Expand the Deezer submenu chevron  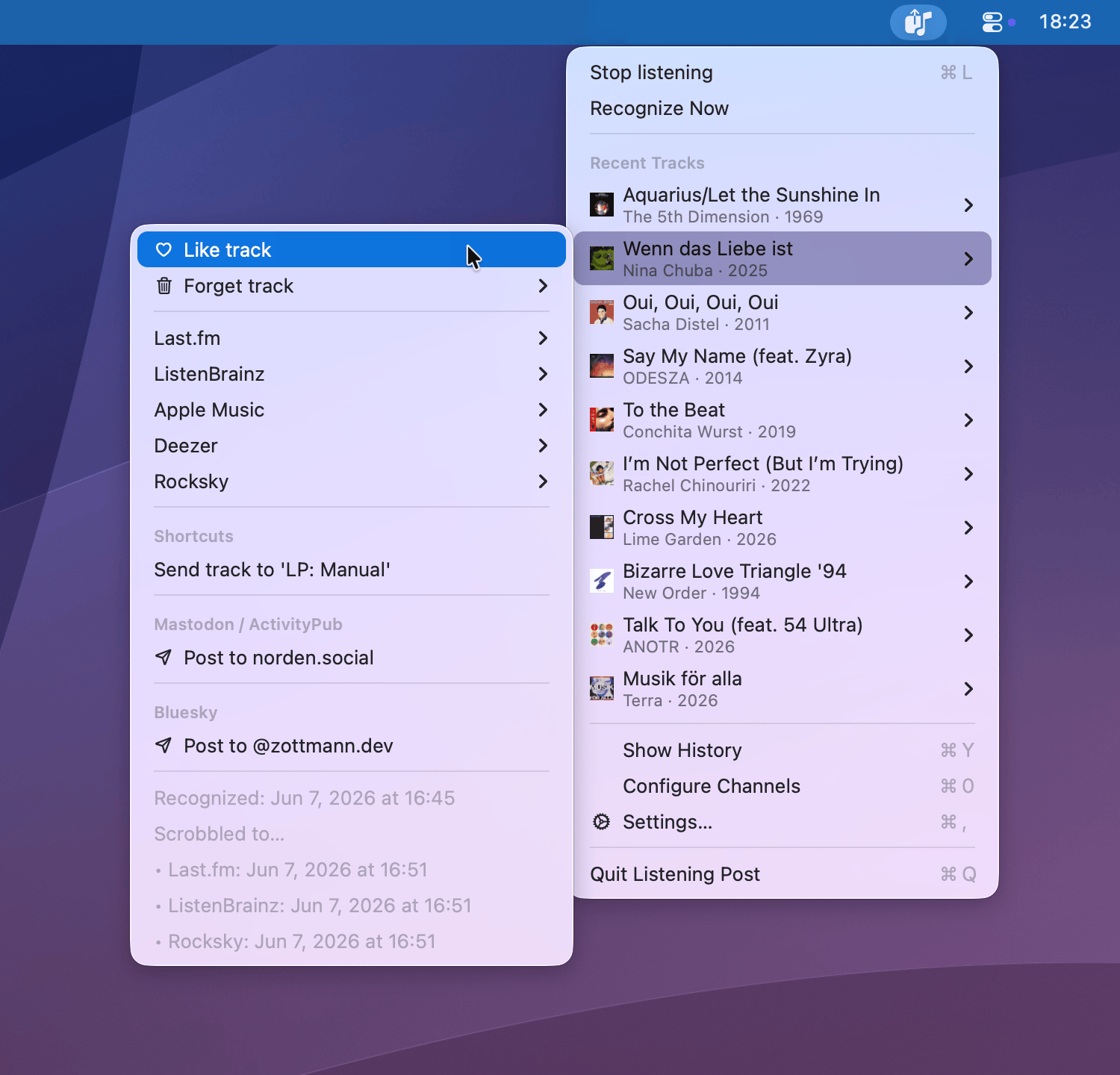(543, 446)
